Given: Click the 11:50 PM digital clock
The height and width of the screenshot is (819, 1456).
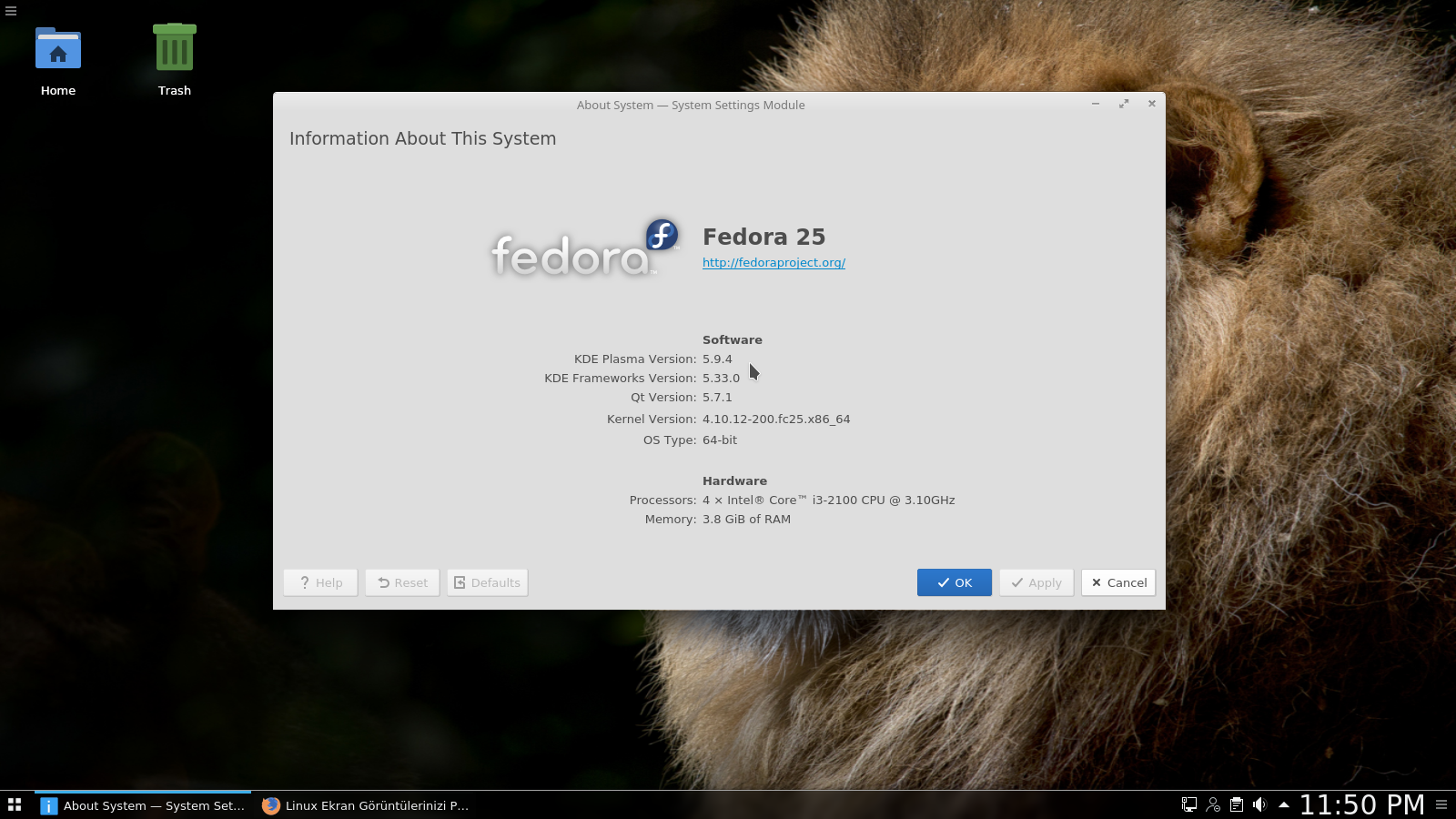Looking at the screenshot, I should click(x=1362, y=804).
